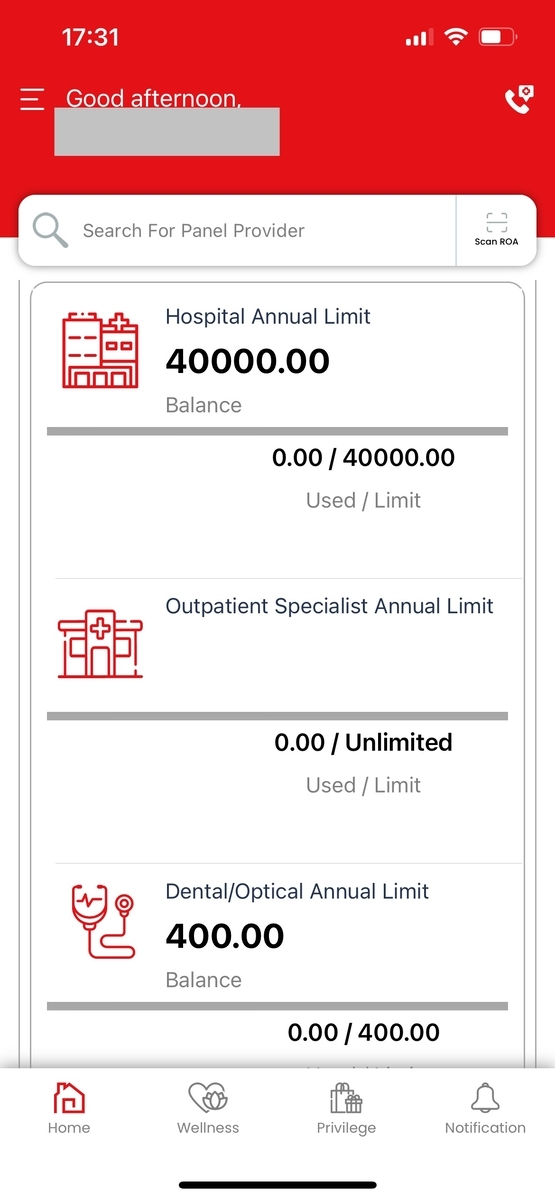Image resolution: width=555 pixels, height=1200 pixels.
Task: Focus the Search For Panel Provider field
Action: coord(236,230)
